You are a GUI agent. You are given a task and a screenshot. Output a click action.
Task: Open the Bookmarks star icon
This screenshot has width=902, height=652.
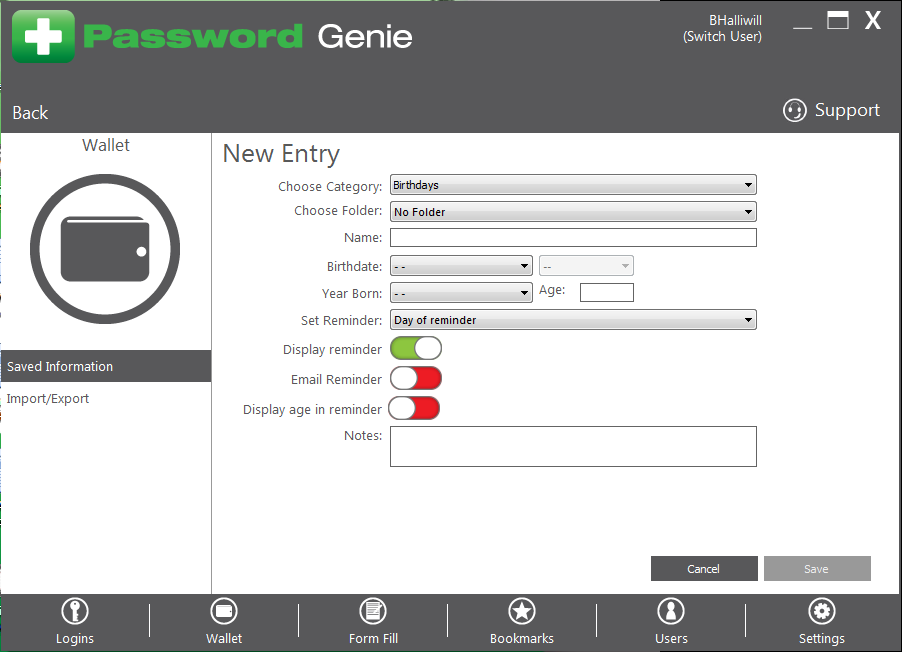tap(522, 611)
